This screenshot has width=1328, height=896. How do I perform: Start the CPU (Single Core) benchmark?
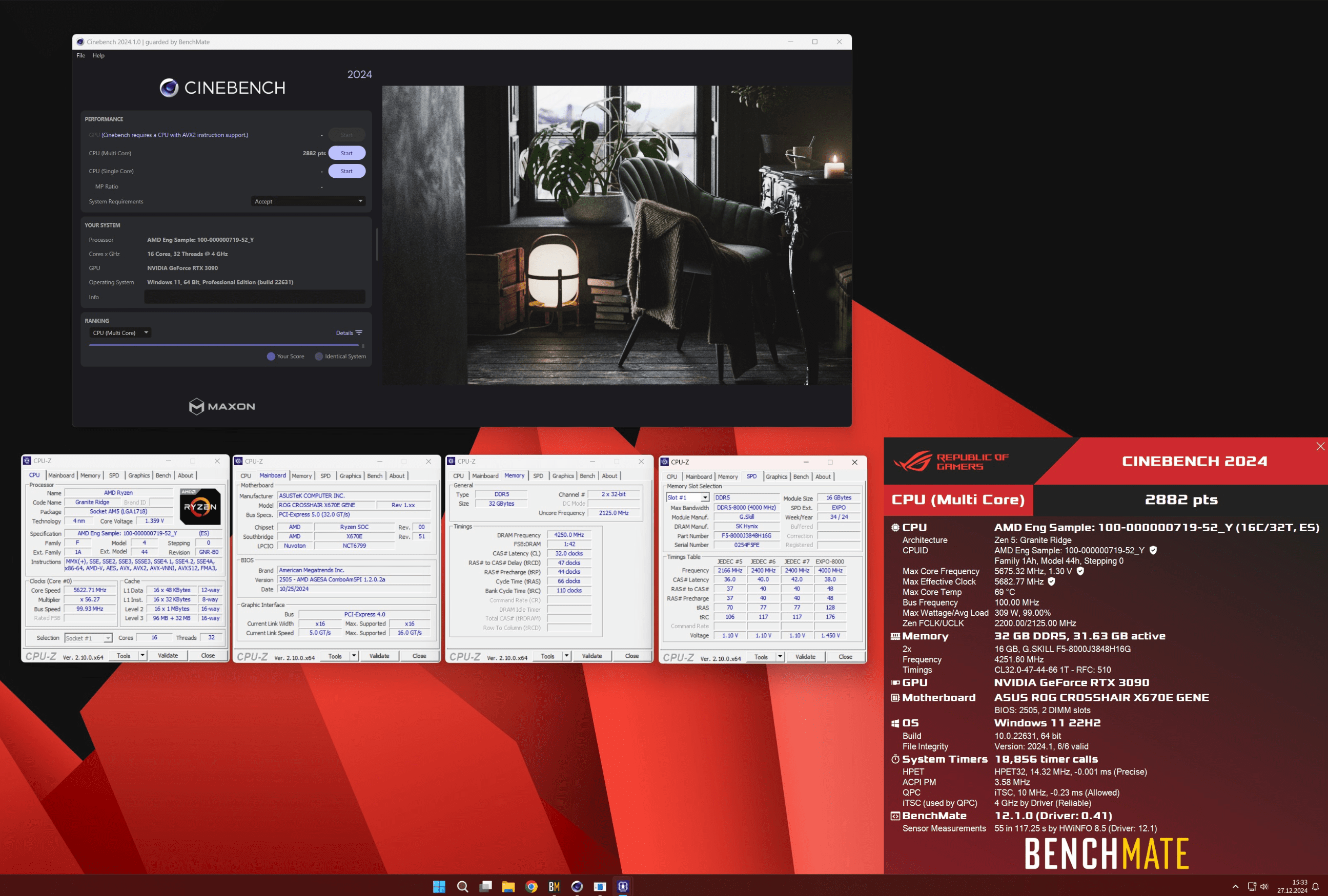346,171
